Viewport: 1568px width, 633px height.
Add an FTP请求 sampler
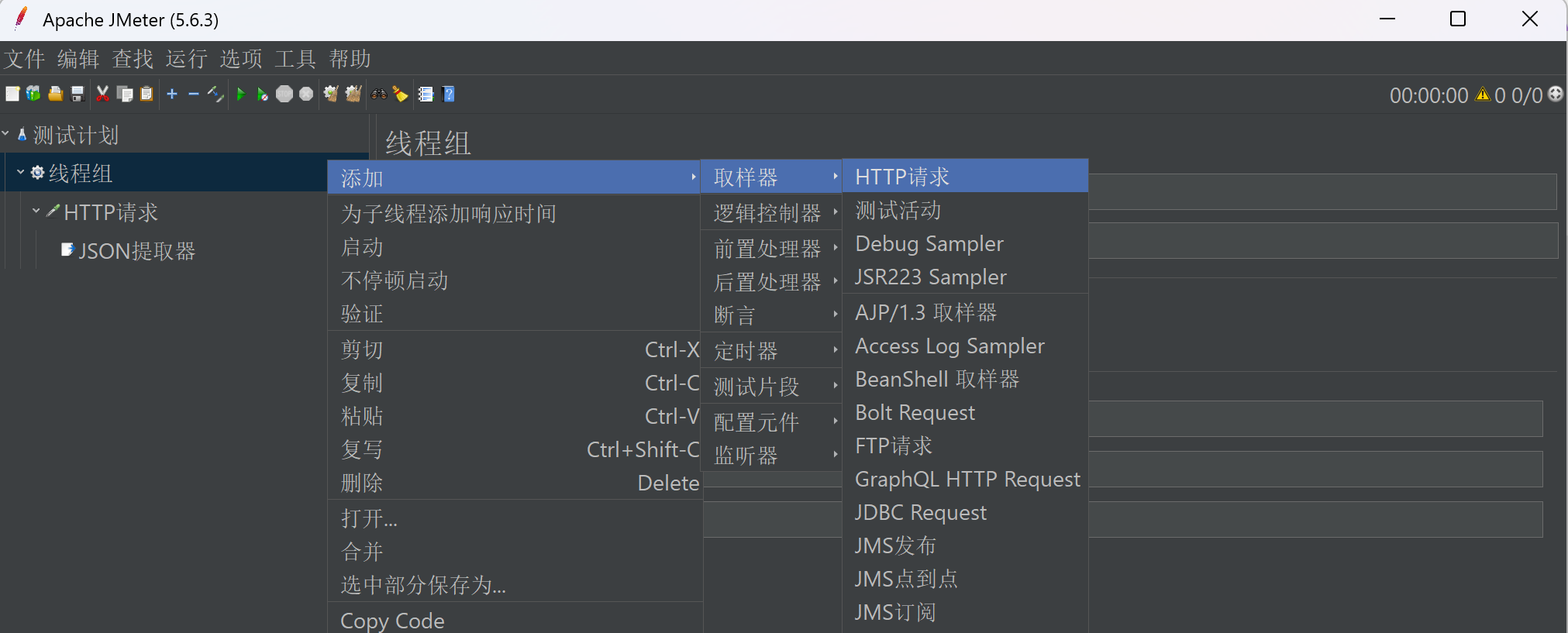click(x=965, y=446)
